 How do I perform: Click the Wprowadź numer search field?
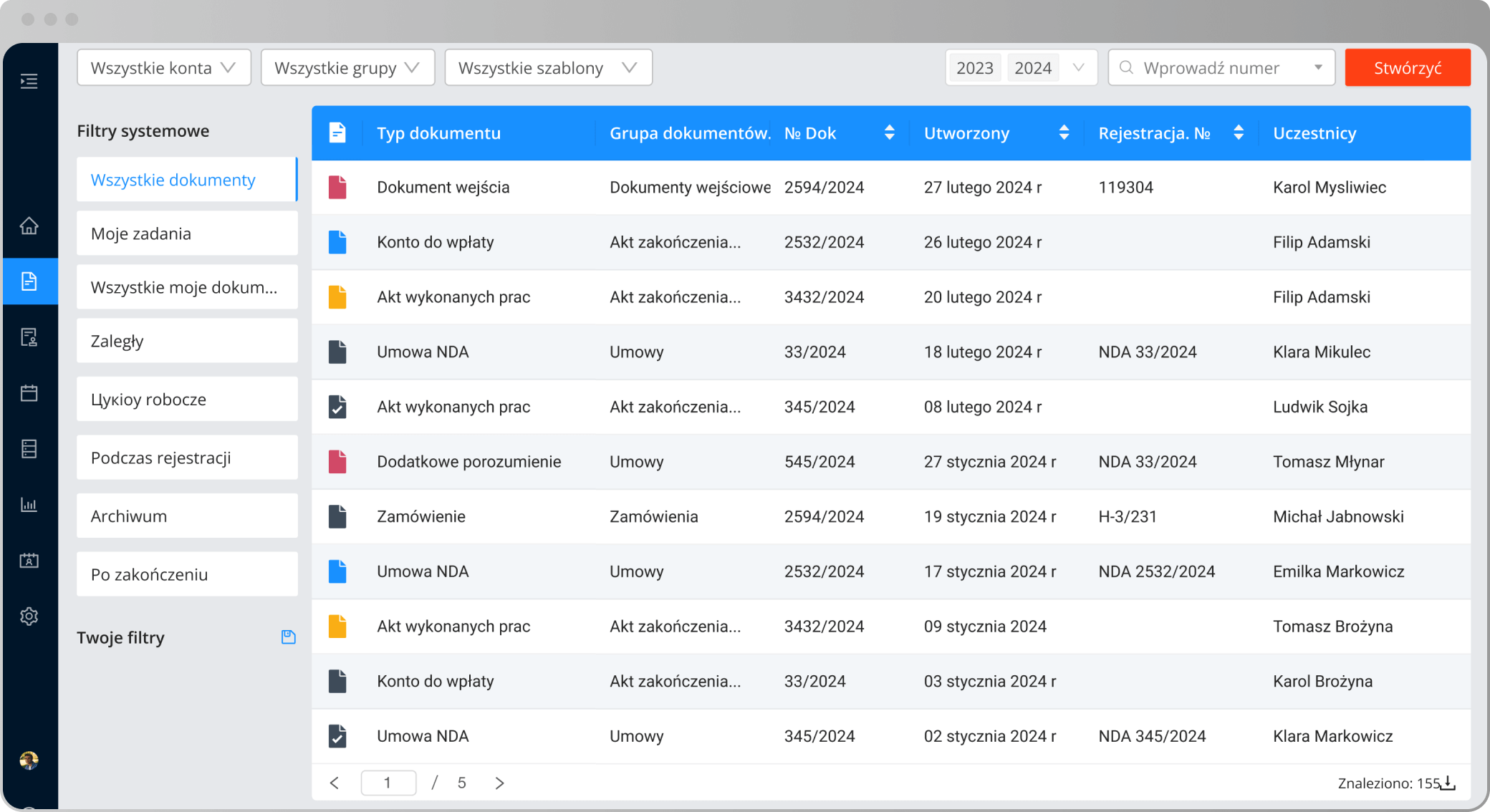[x=1221, y=67]
